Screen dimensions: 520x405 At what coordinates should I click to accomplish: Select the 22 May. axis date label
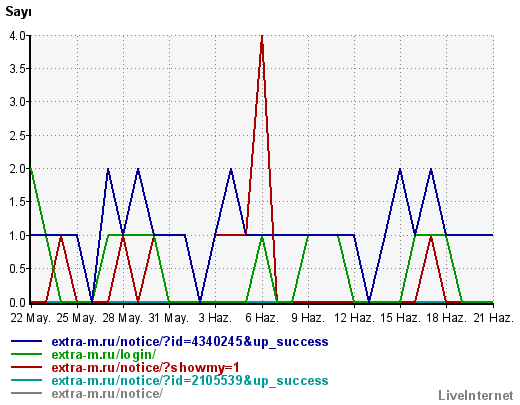click(30, 318)
